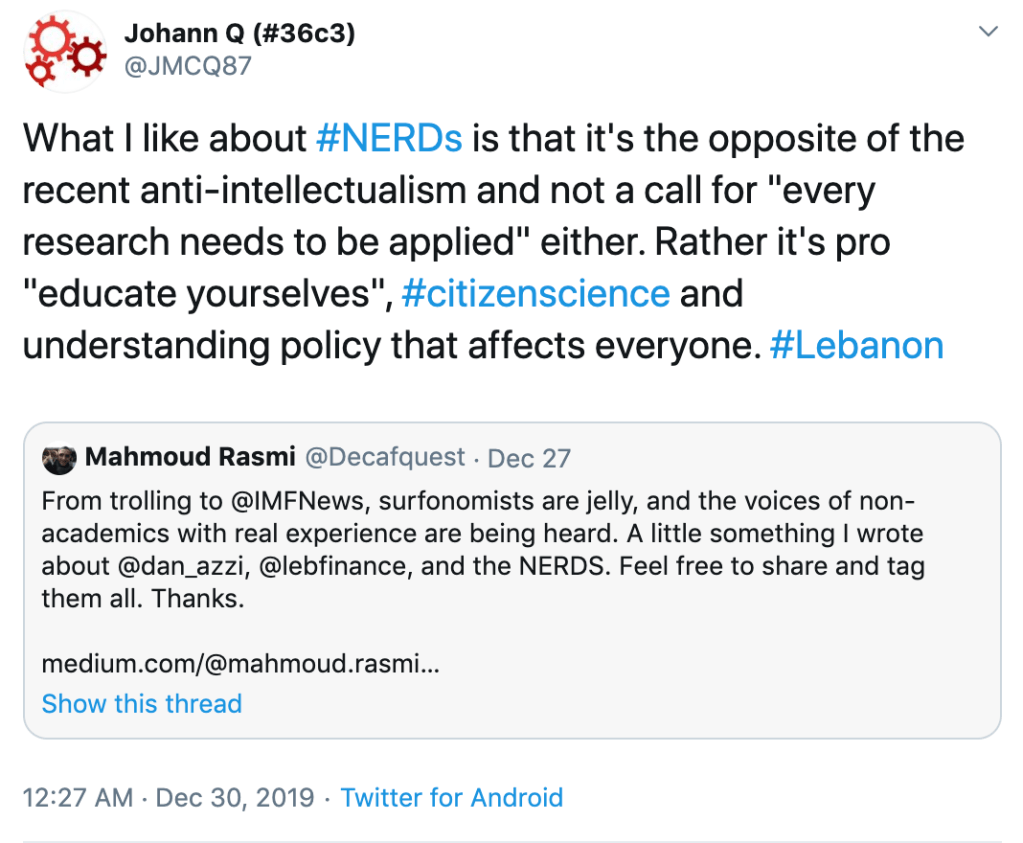
Task: Click "Show this thread"
Action: coord(142,703)
